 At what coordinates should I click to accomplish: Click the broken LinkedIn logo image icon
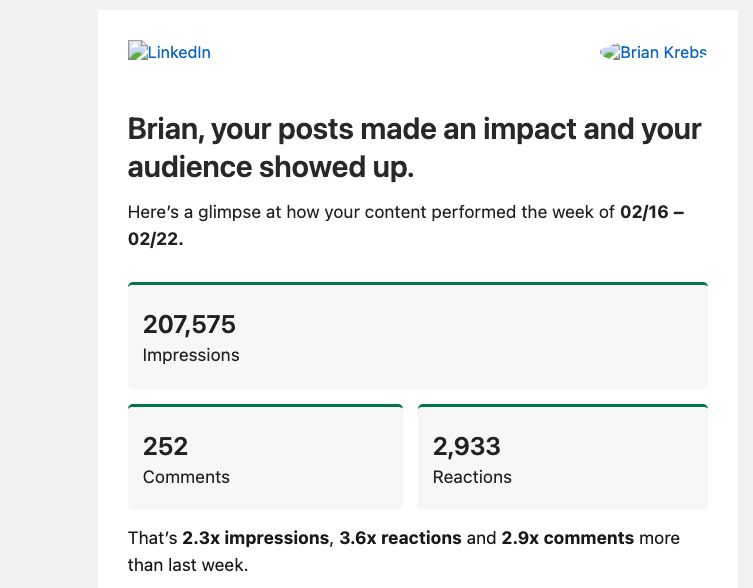click(x=137, y=52)
